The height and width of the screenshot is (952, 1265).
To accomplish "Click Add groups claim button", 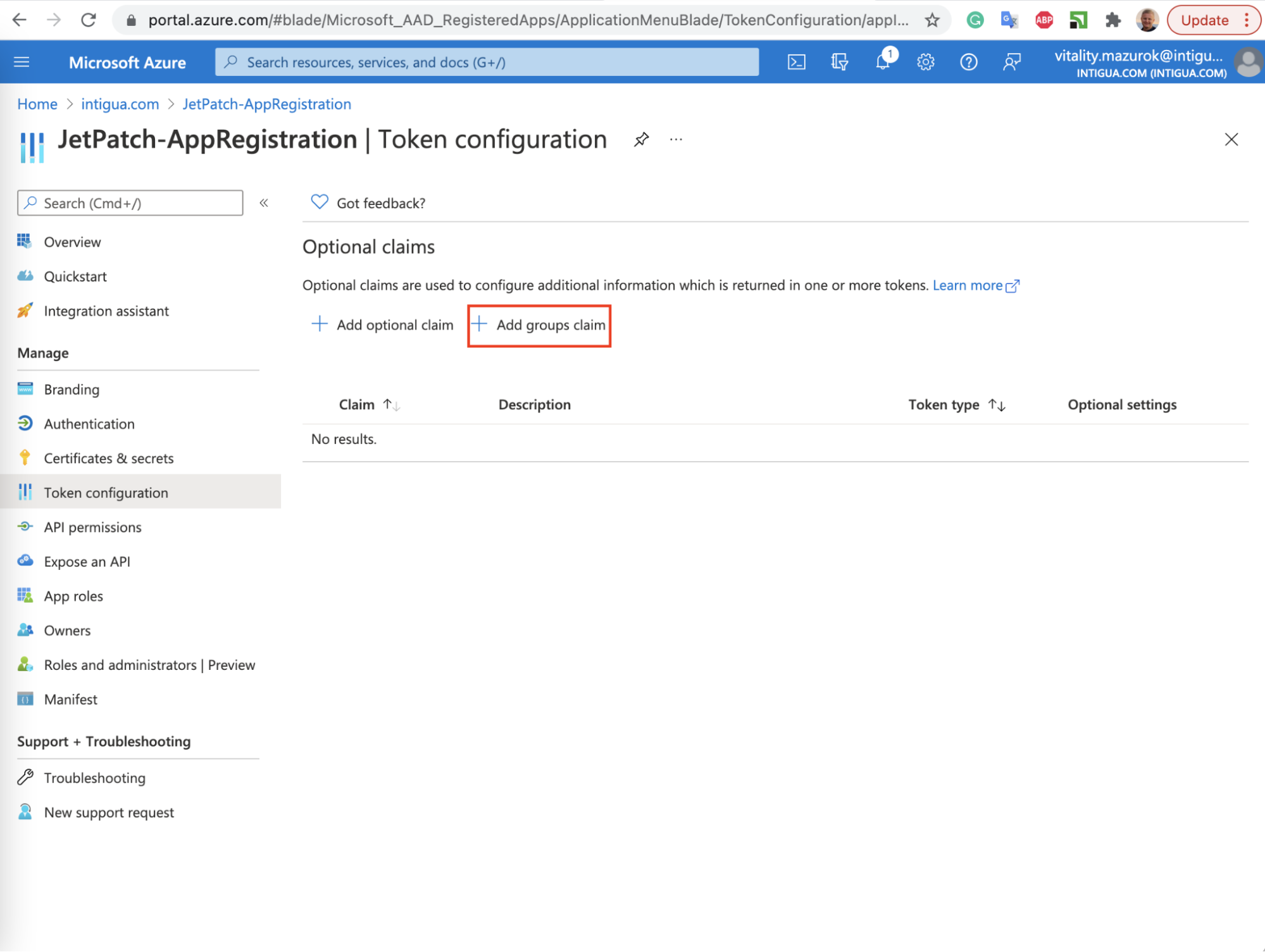I will 539,325.
